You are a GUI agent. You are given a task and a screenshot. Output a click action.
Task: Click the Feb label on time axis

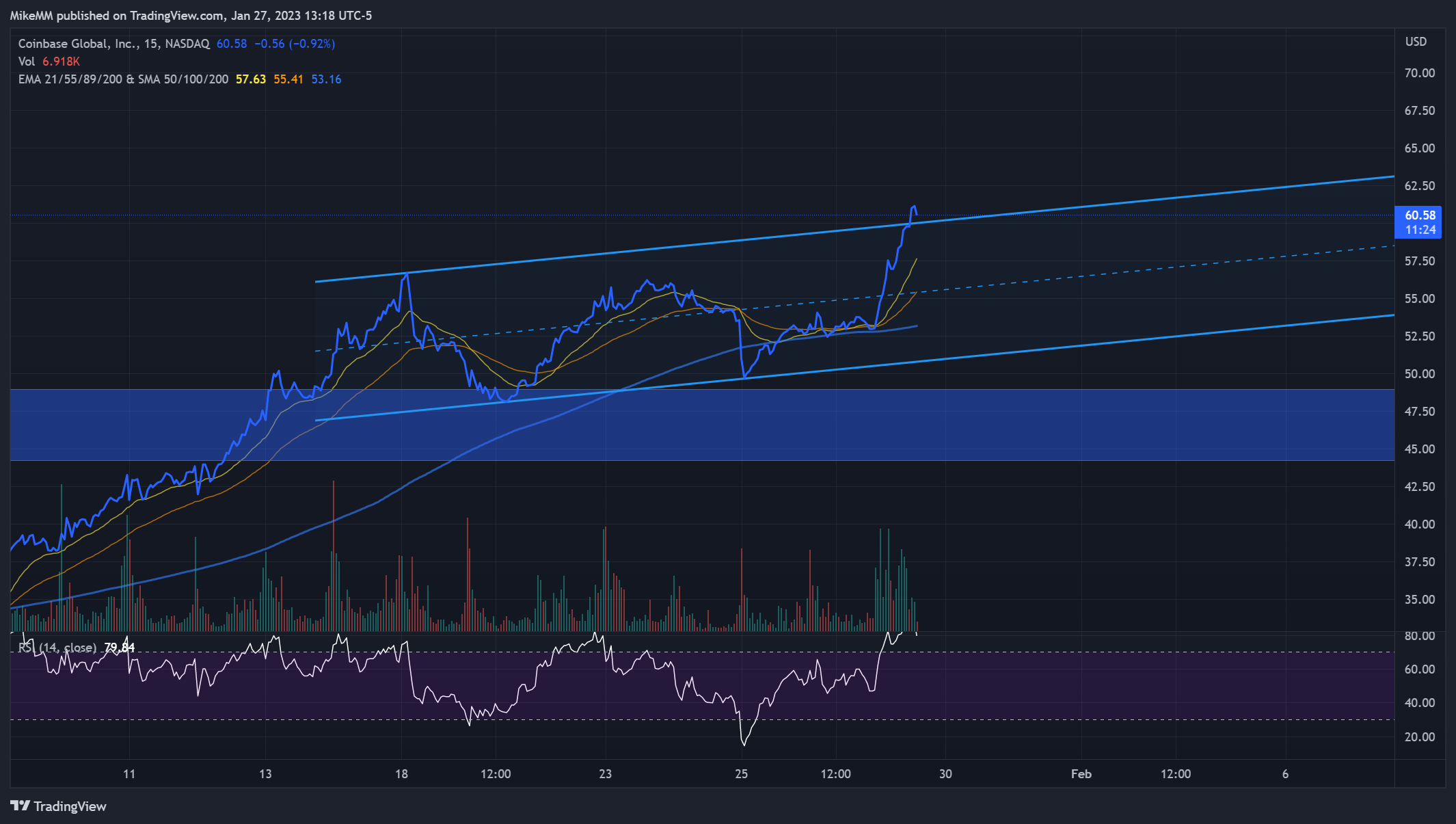click(1081, 774)
